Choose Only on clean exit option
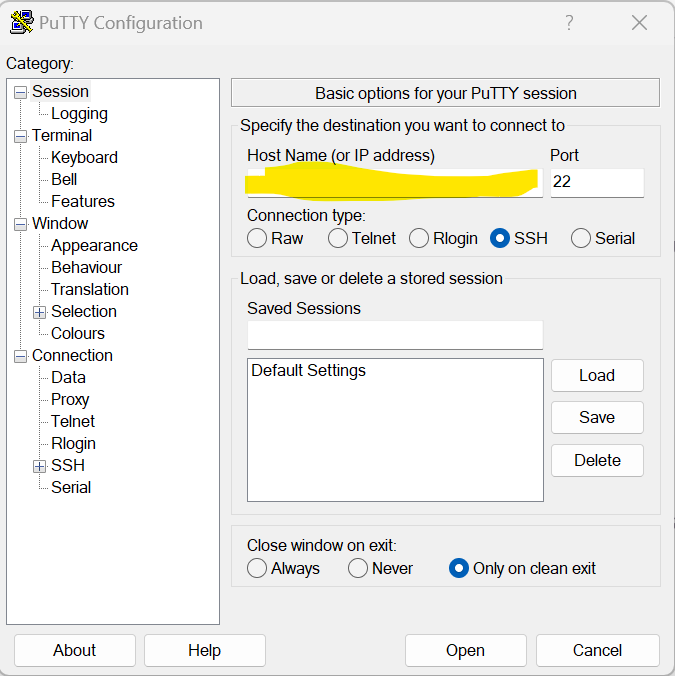 (459, 568)
